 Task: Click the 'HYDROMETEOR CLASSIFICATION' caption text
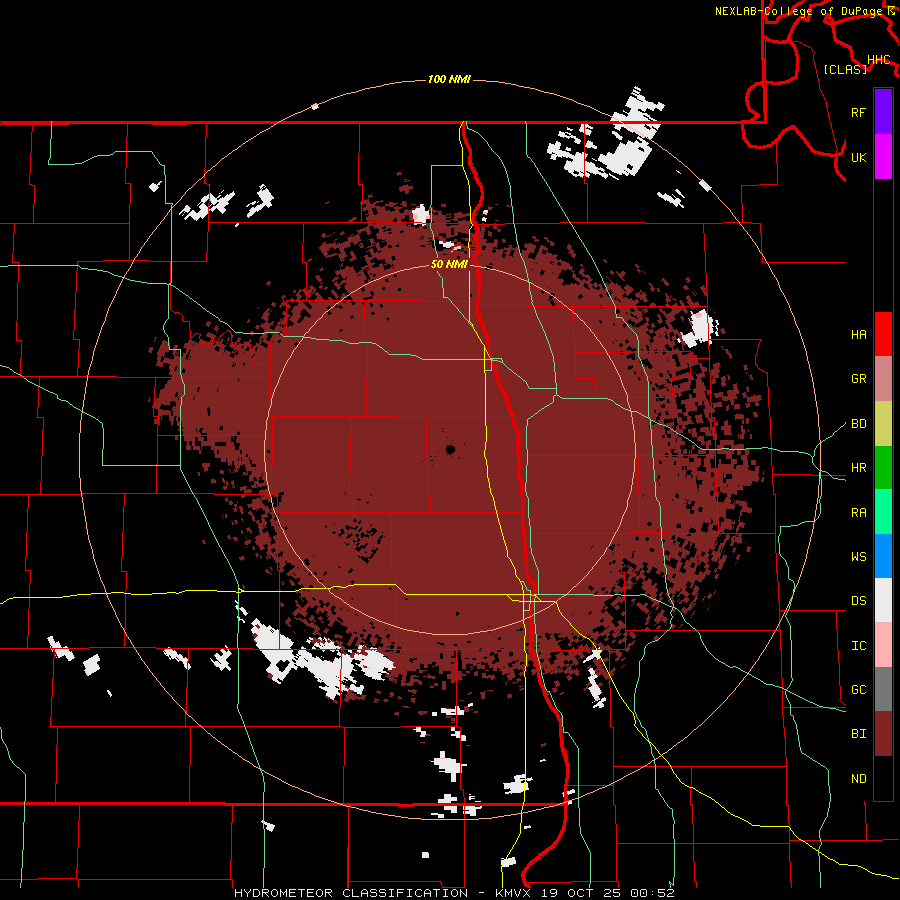tap(351, 893)
